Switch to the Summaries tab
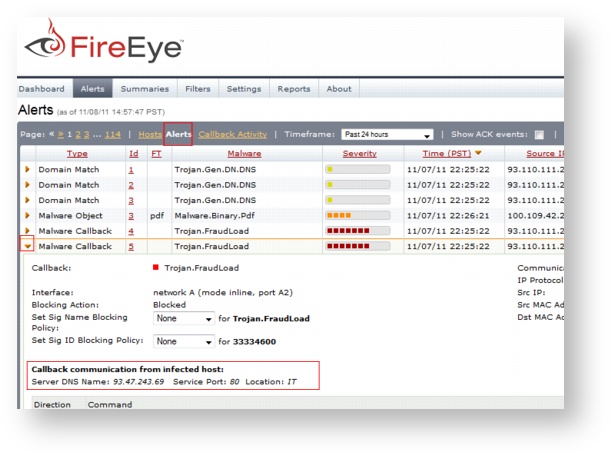 tap(145, 89)
